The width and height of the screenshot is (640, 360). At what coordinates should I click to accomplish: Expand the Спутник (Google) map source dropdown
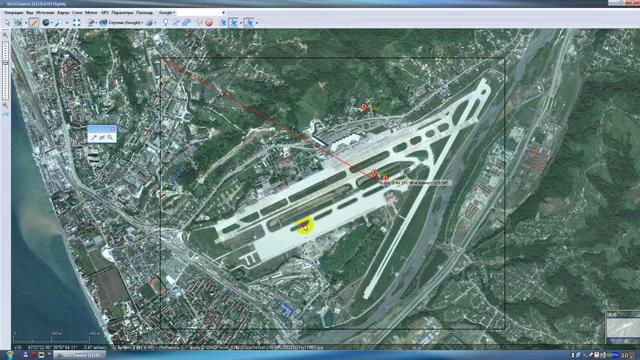click(122, 23)
